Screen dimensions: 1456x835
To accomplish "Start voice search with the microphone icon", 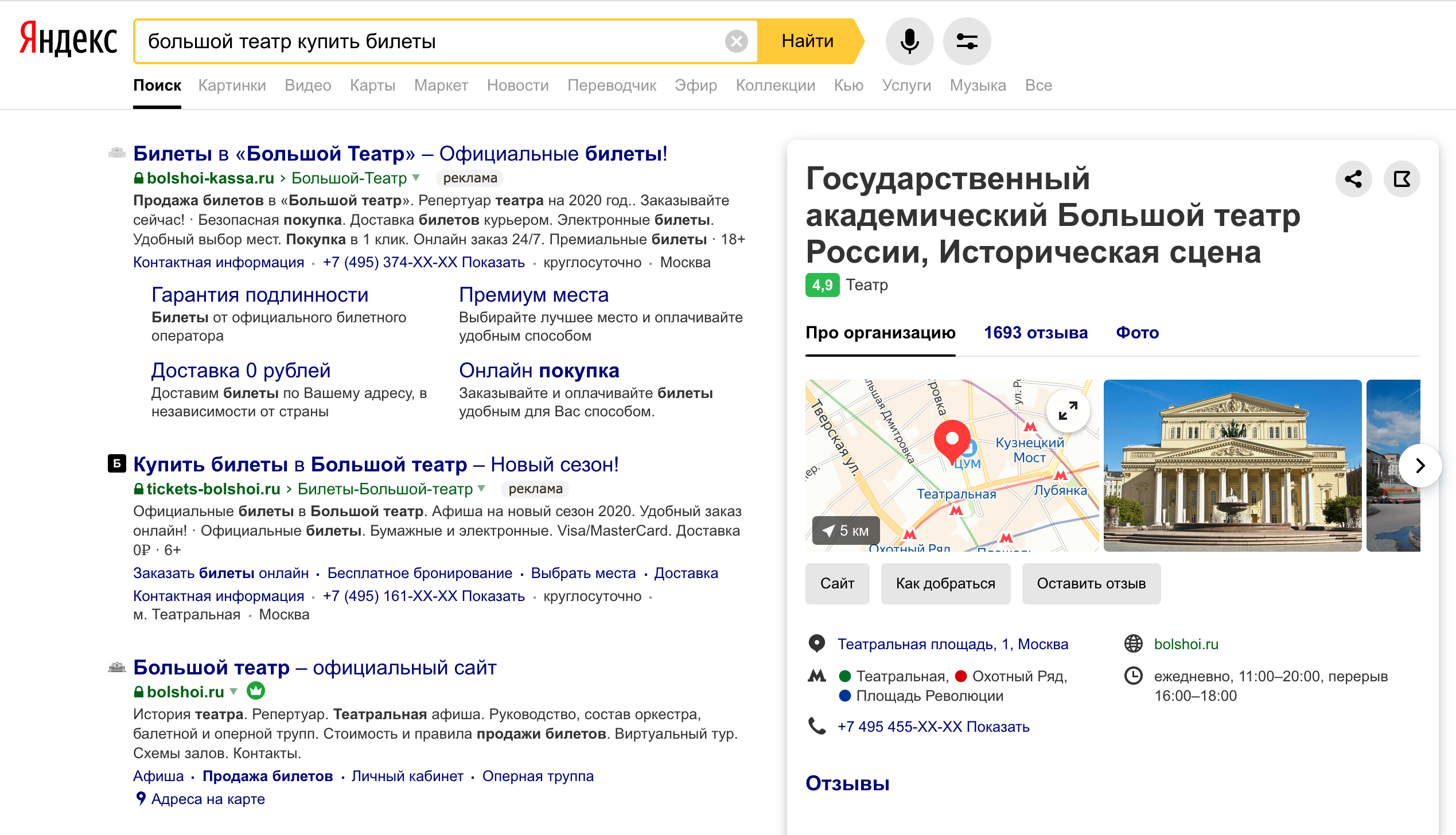I will coord(909,41).
